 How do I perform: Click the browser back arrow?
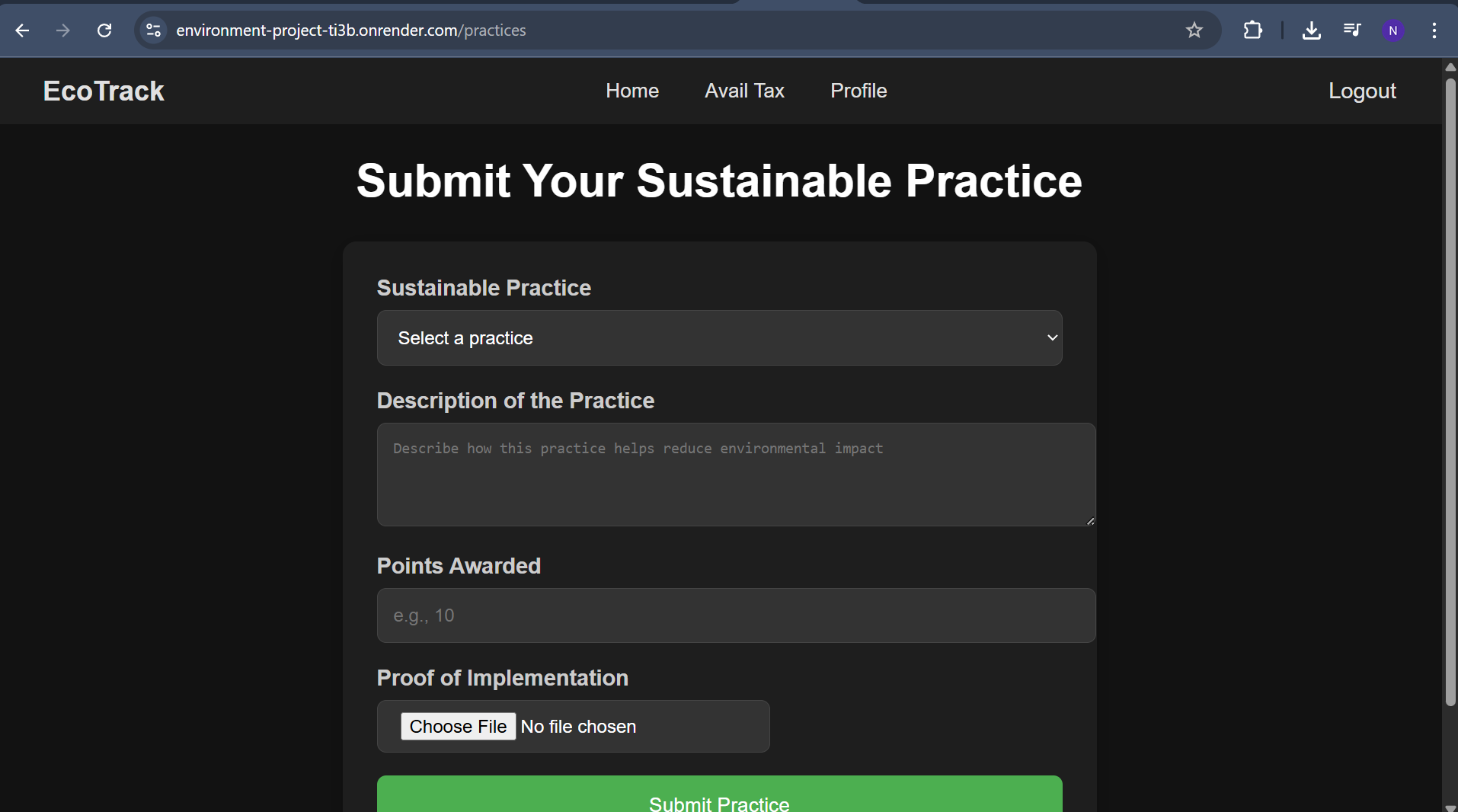(x=22, y=30)
